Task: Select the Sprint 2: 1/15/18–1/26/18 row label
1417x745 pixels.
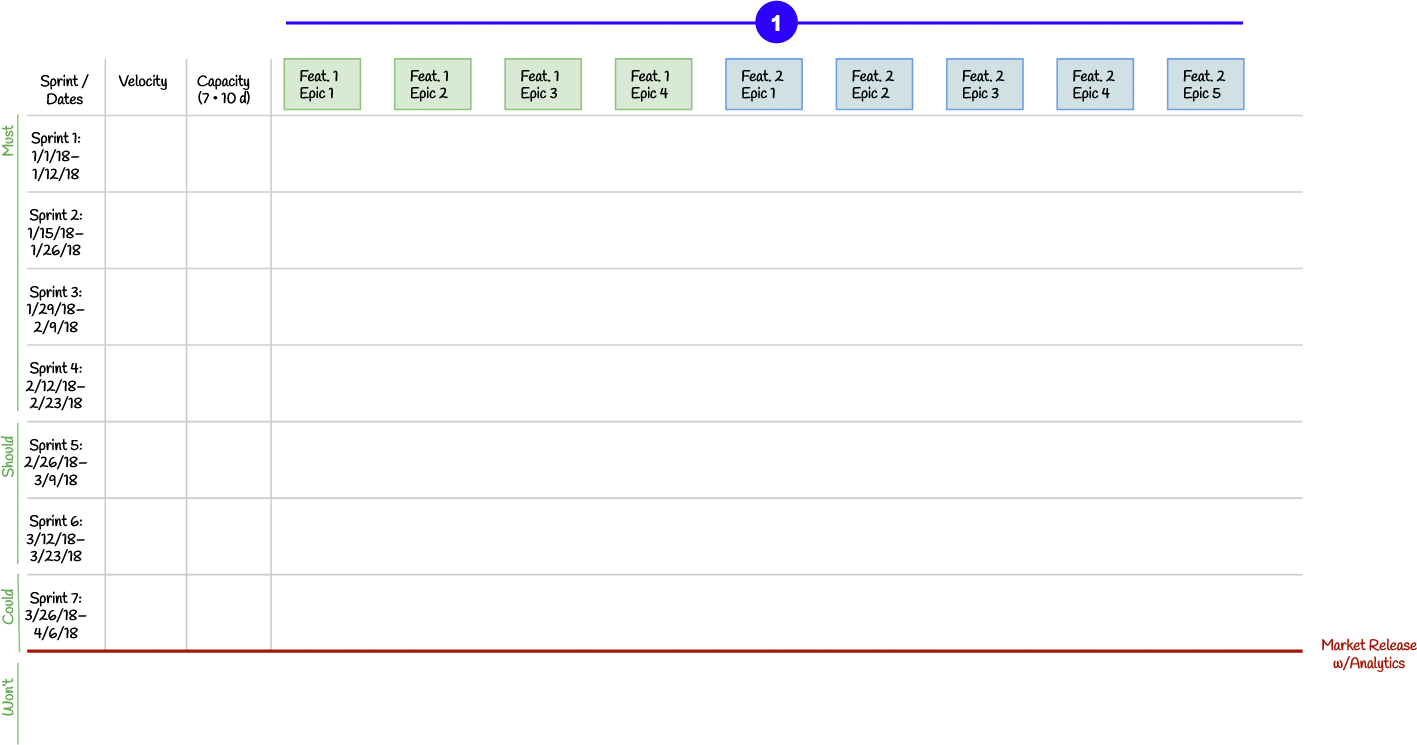Action: point(55,233)
